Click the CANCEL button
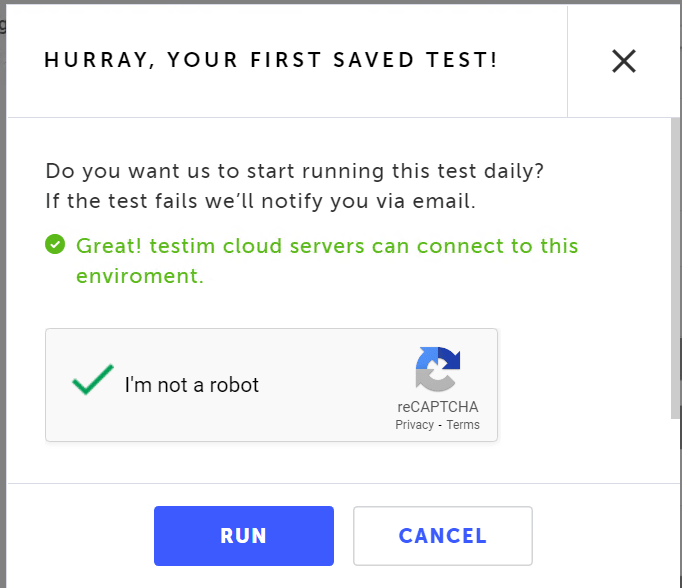682x588 pixels. [443, 536]
